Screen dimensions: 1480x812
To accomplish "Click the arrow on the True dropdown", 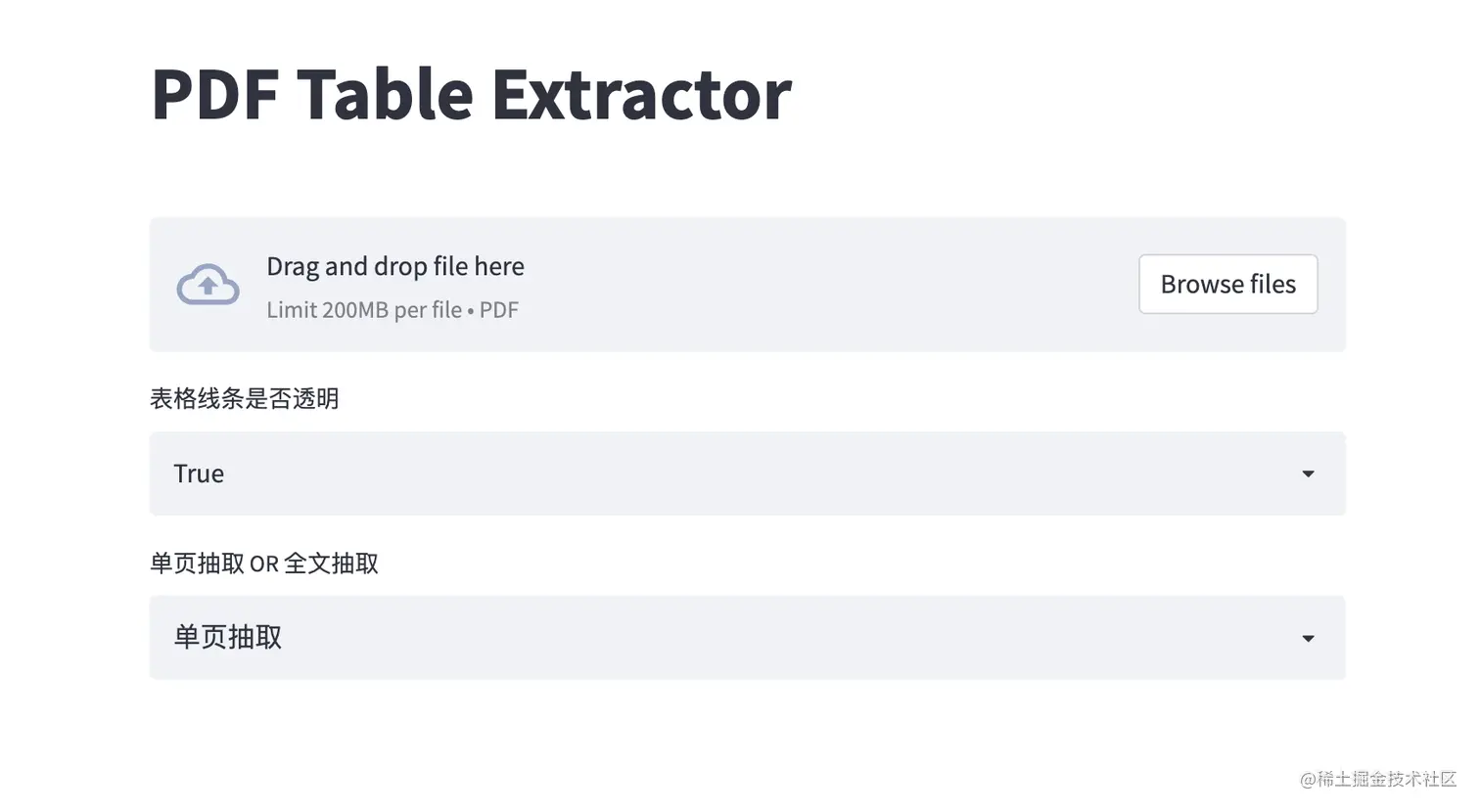I will tap(1308, 474).
